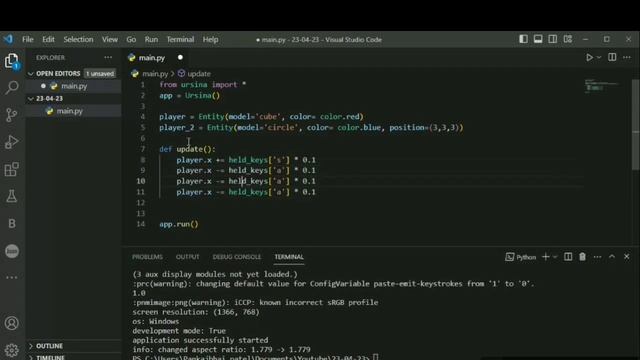Click the terminal prompt line

(x=256, y=357)
